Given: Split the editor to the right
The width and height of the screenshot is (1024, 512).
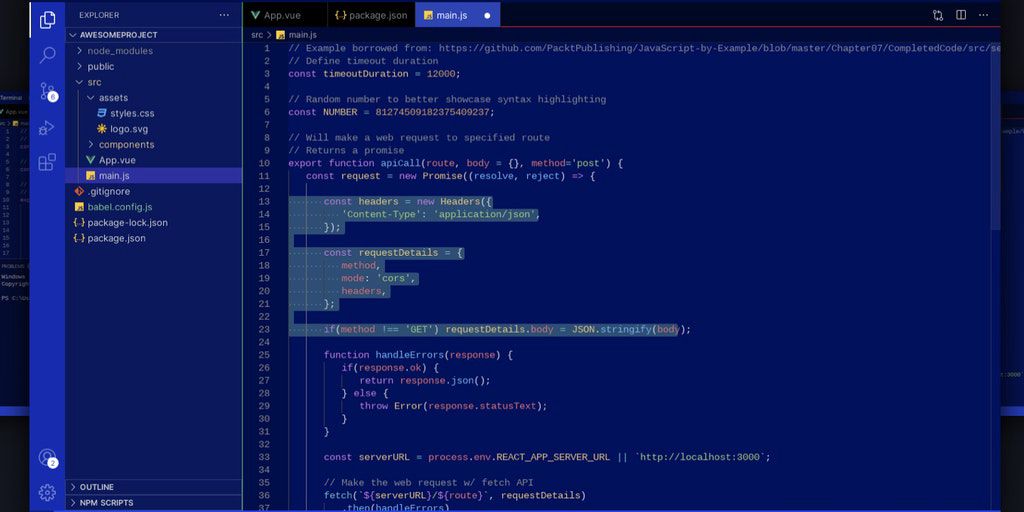Looking at the screenshot, I should 961,16.
